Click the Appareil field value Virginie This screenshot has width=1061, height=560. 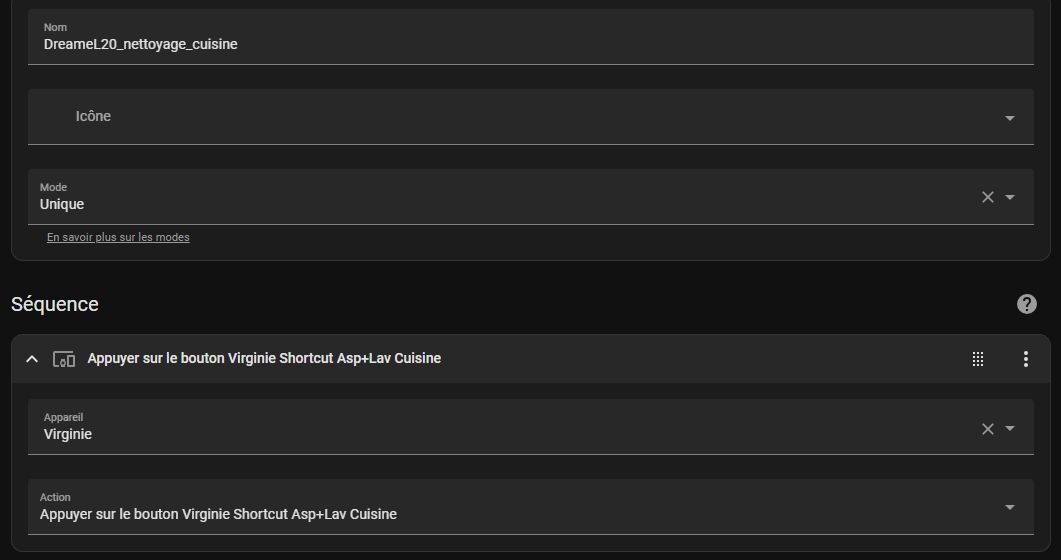pyautogui.click(x=68, y=434)
